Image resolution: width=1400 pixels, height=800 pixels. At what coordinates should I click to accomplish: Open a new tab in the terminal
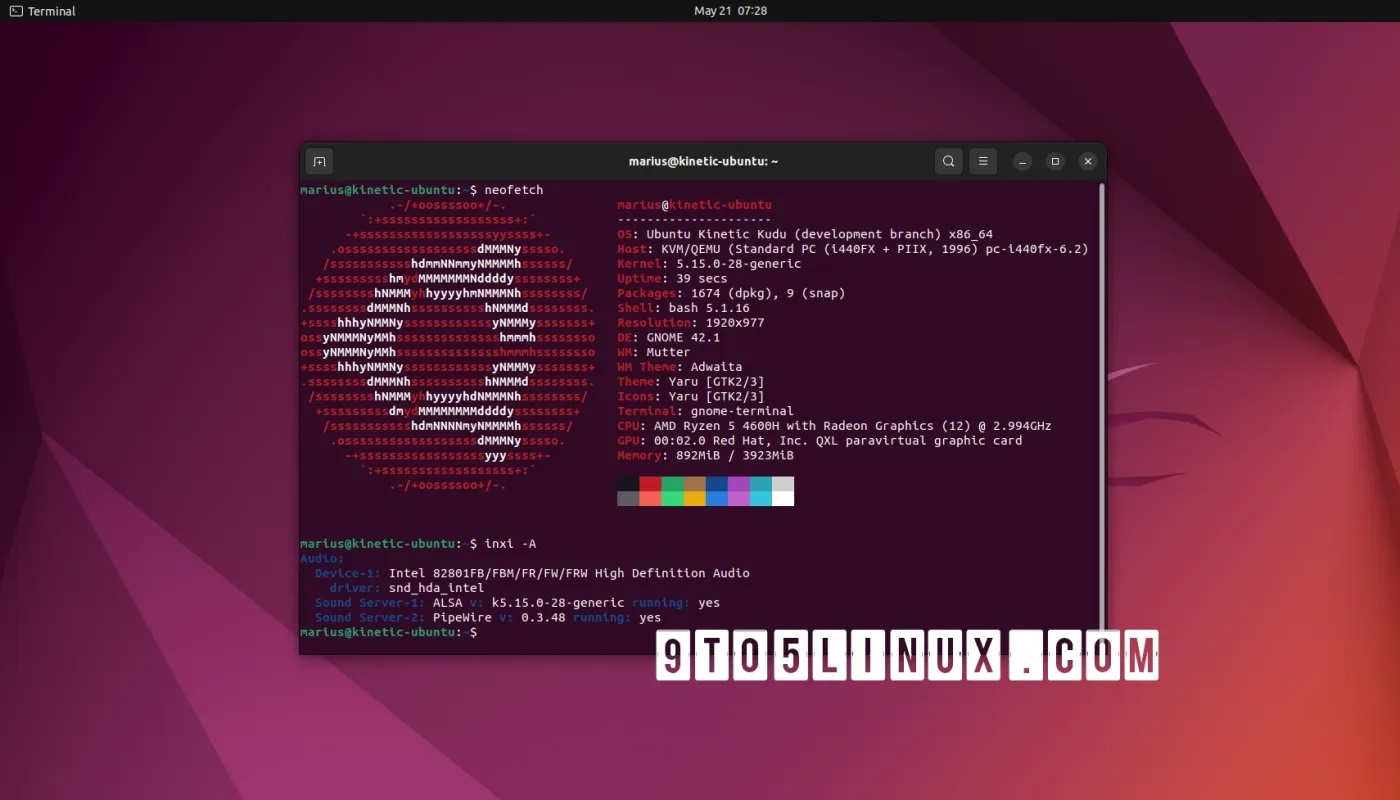click(318, 161)
